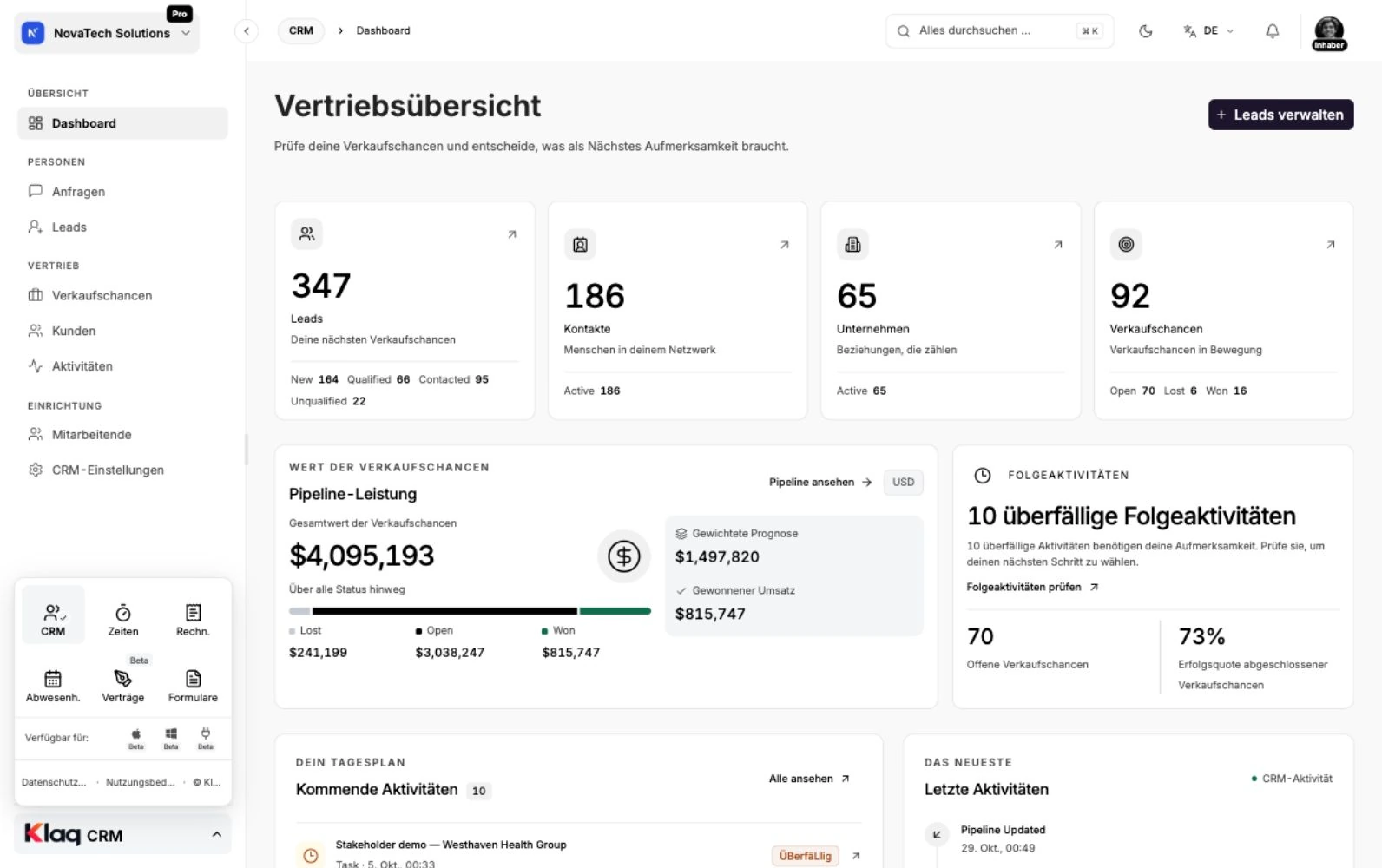Navigate to Verkaufschancen in the sidebar

tap(122, 295)
